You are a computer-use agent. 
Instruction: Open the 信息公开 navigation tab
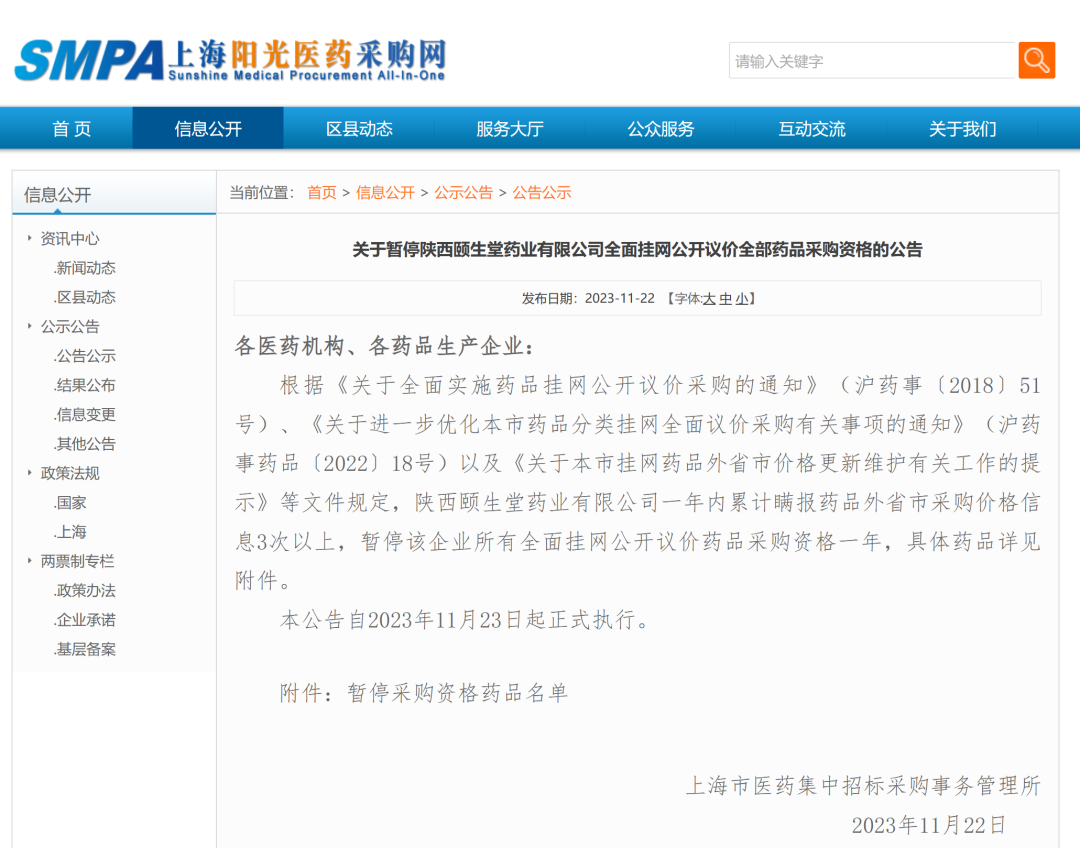pyautogui.click(x=208, y=129)
